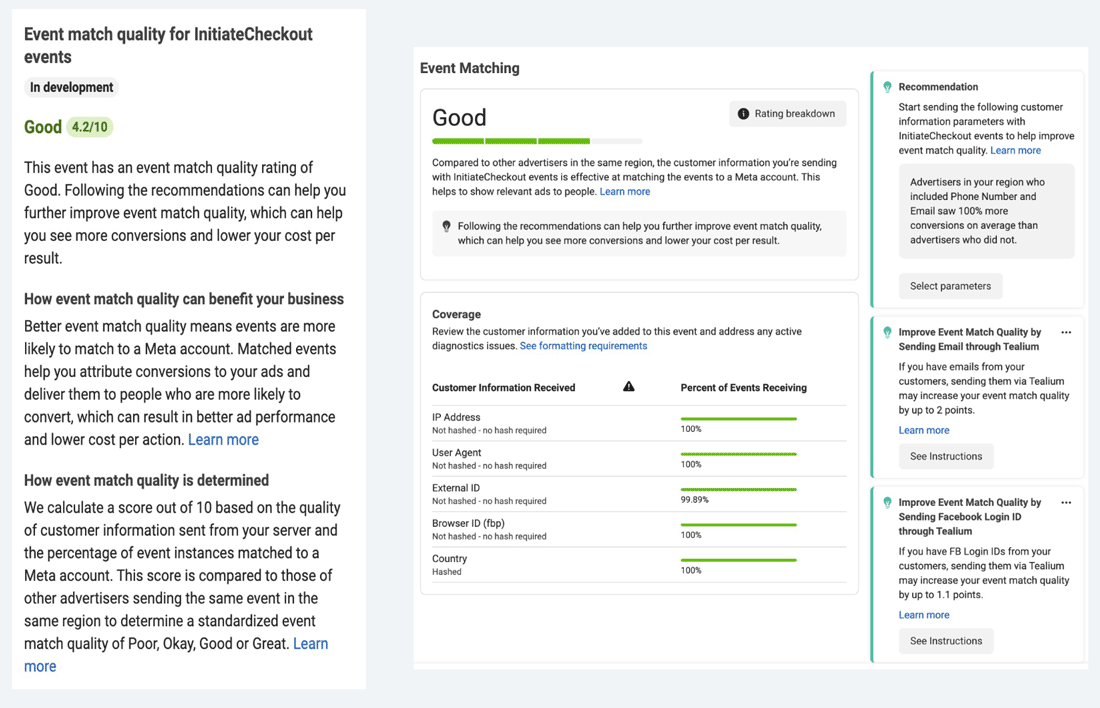
Task: Click Learn more under the Good rating description
Action: point(625,191)
